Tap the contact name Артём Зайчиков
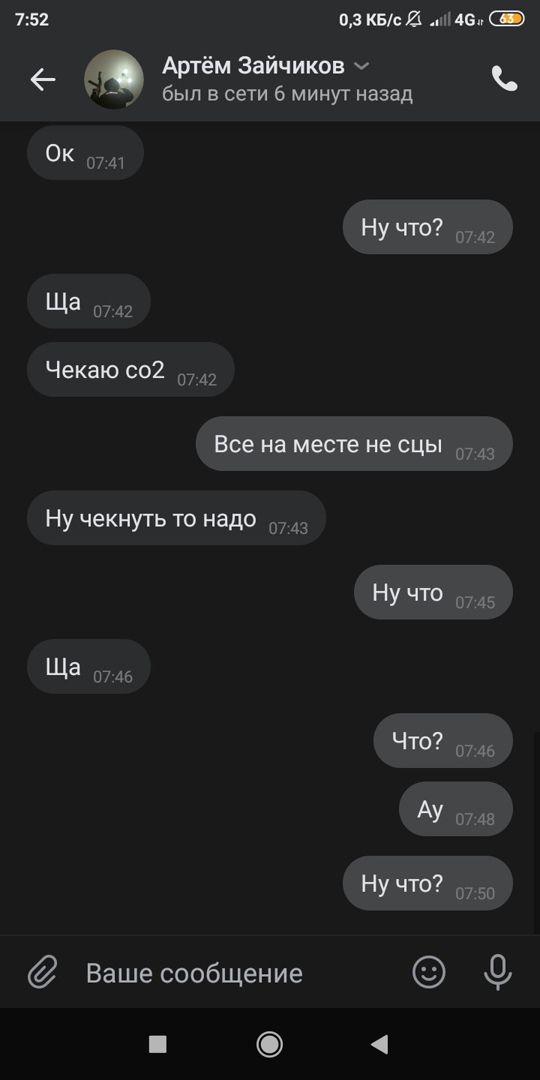The height and width of the screenshot is (1080, 540). click(253, 66)
